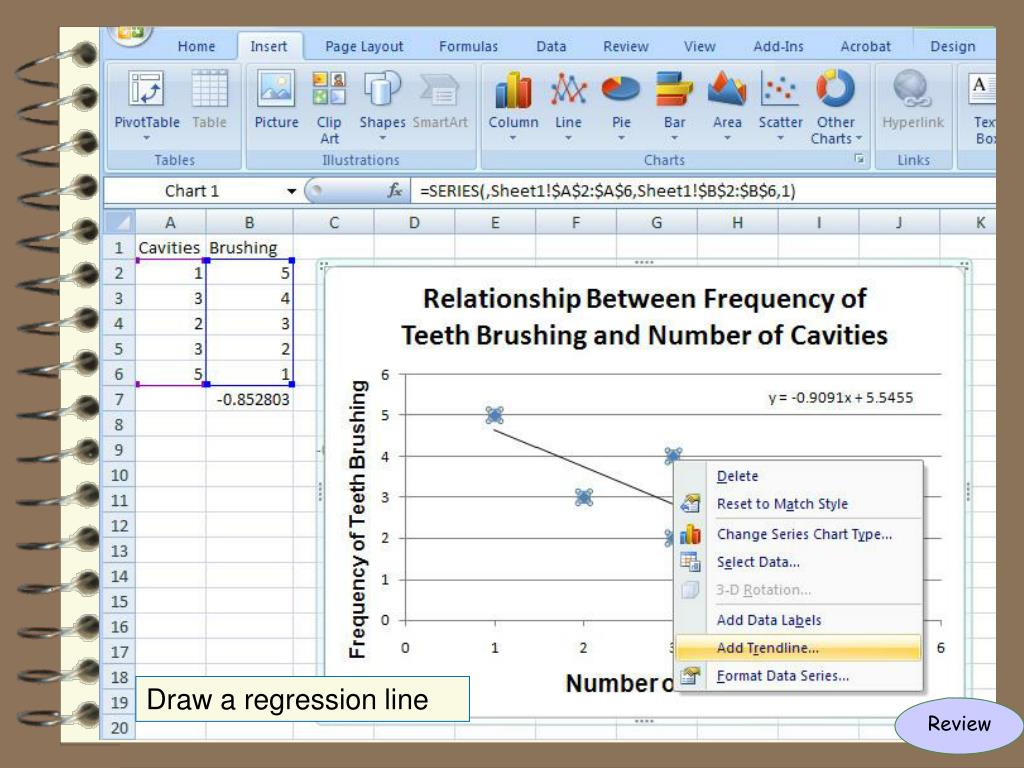Open the Formulas ribbon tab
The image size is (1024, 768).
[x=468, y=46]
